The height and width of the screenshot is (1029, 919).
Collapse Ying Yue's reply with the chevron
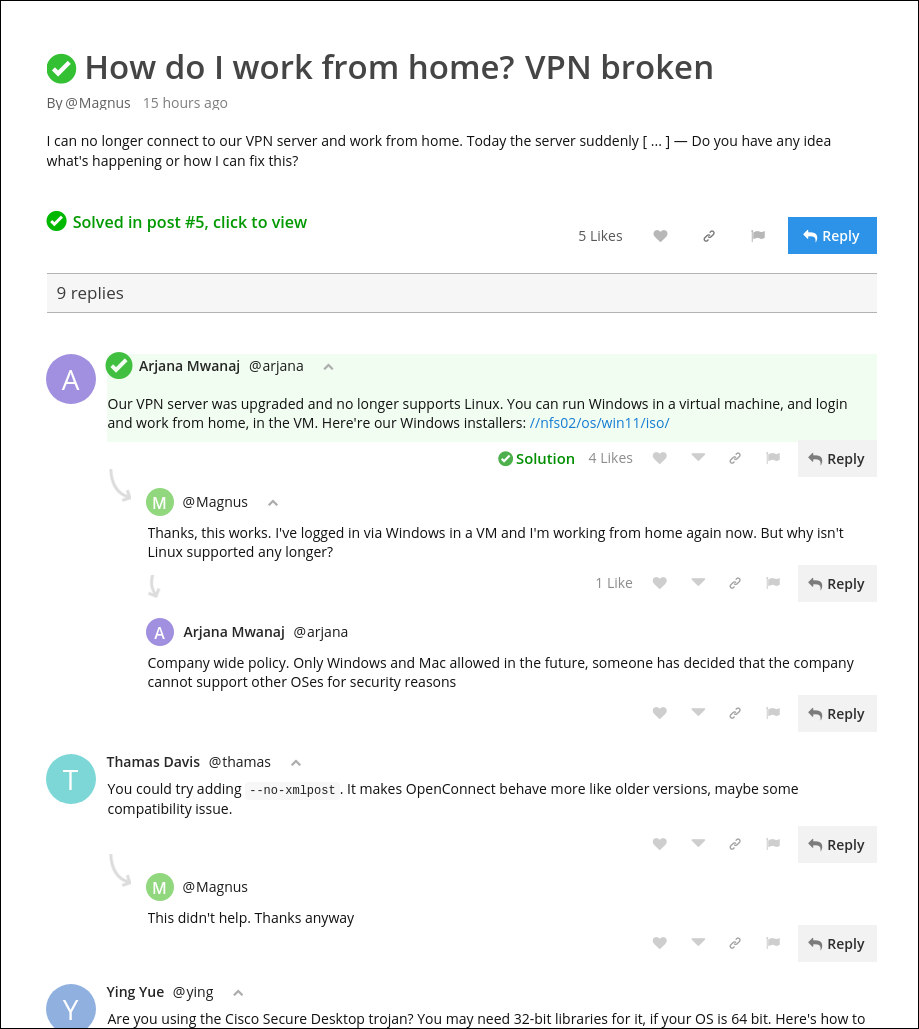click(238, 993)
